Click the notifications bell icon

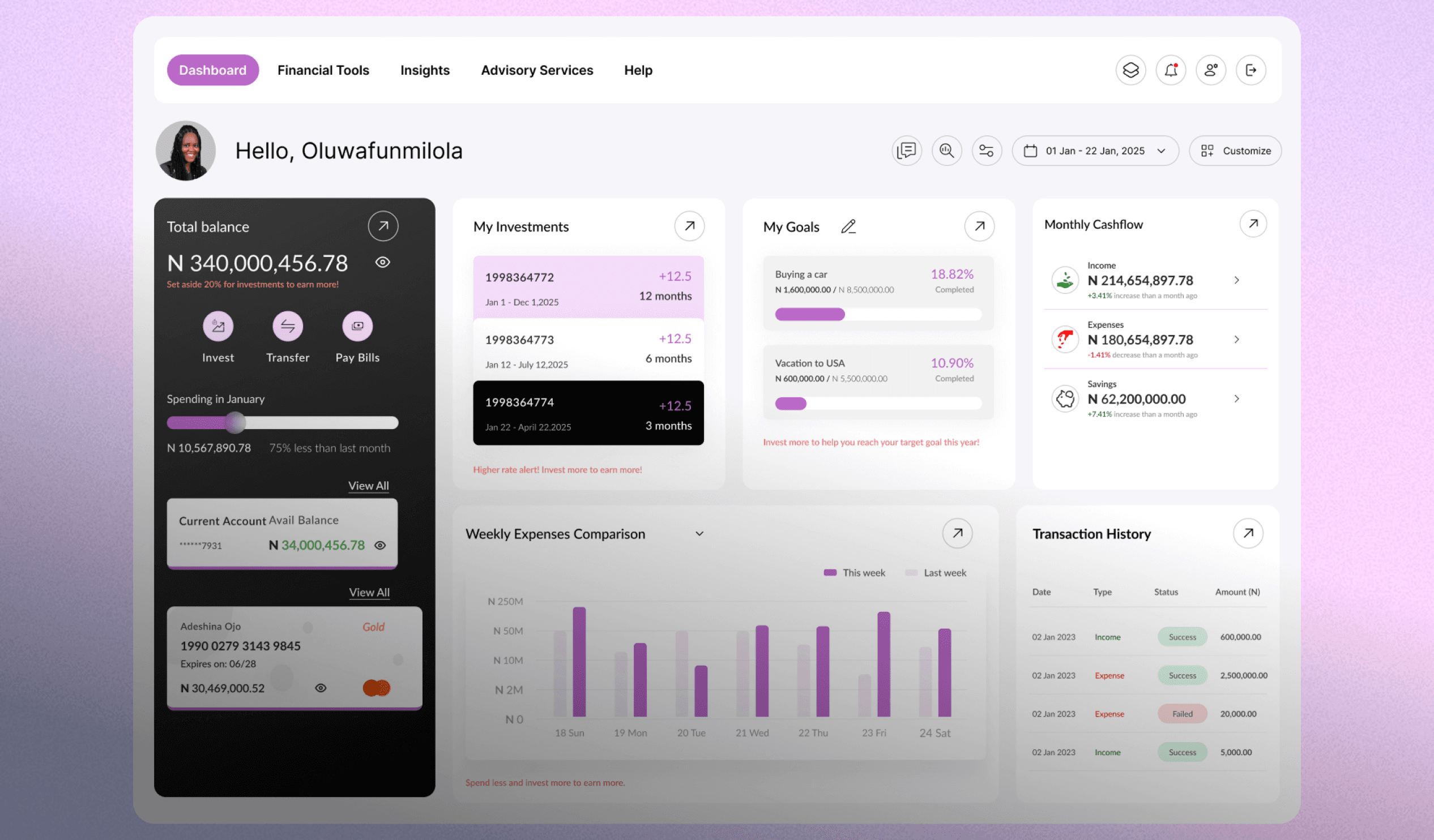coord(1171,70)
